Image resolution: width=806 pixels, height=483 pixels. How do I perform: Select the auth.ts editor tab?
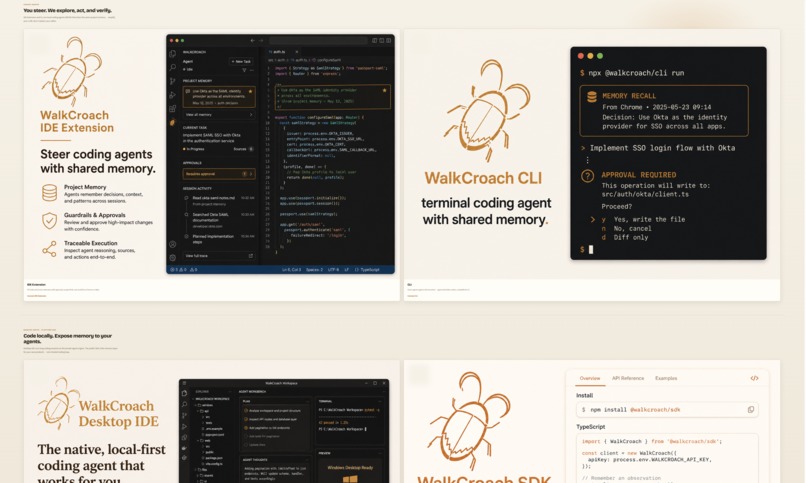click(x=283, y=52)
